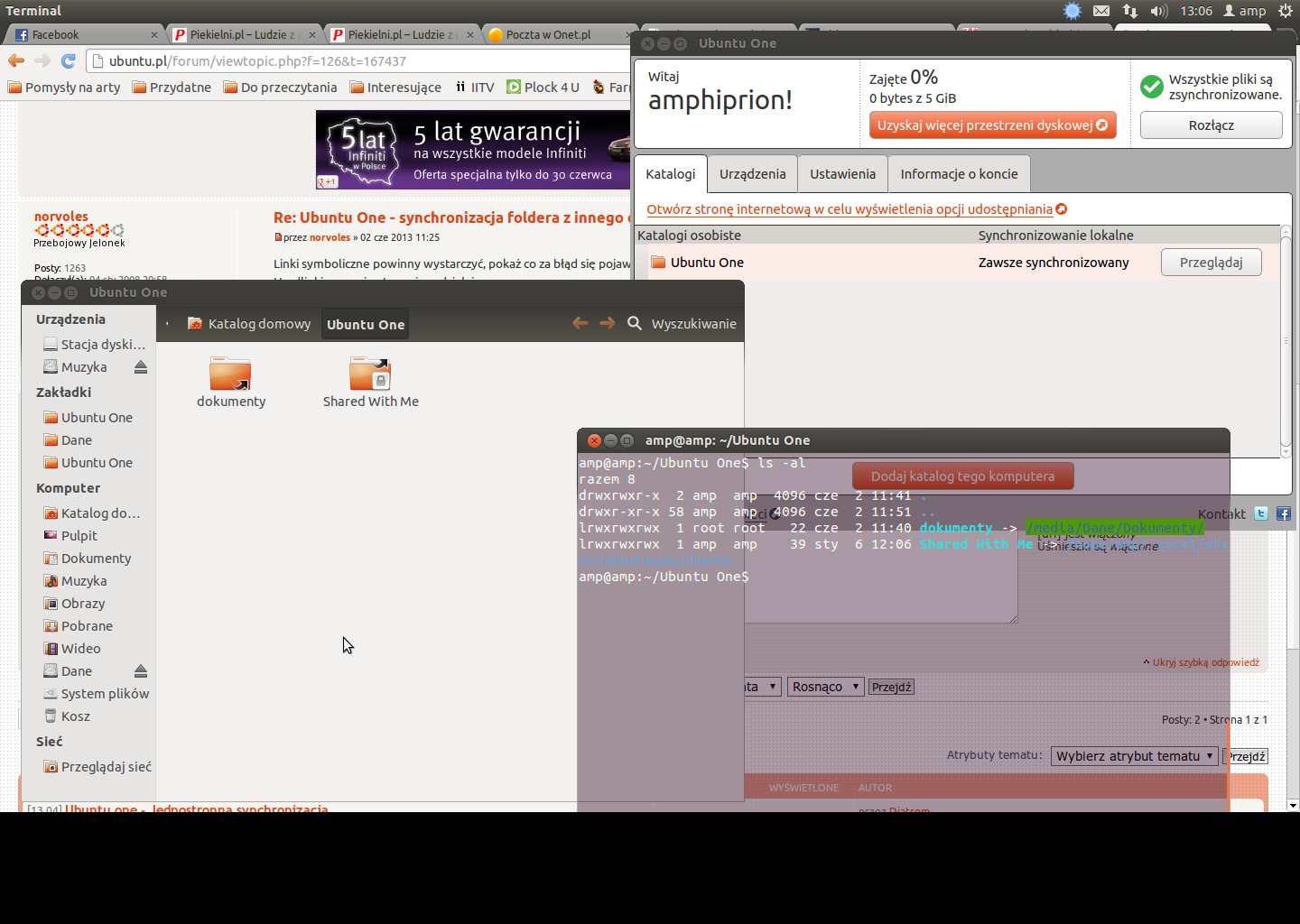Screen dimensions: 1300x924
Task: Go forward using file manager right arrow
Action: click(x=608, y=323)
